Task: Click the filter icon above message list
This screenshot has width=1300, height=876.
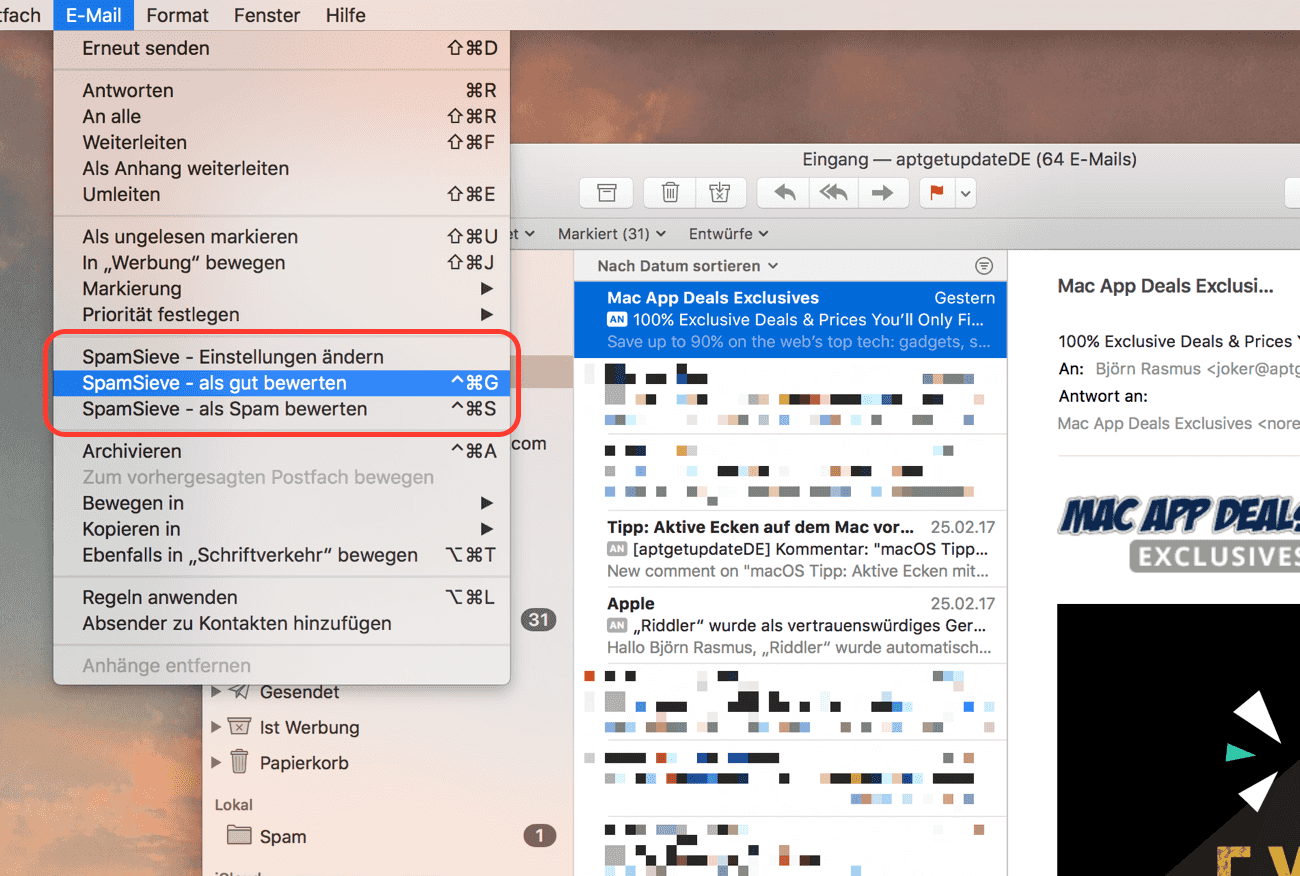Action: pyautogui.click(x=984, y=266)
